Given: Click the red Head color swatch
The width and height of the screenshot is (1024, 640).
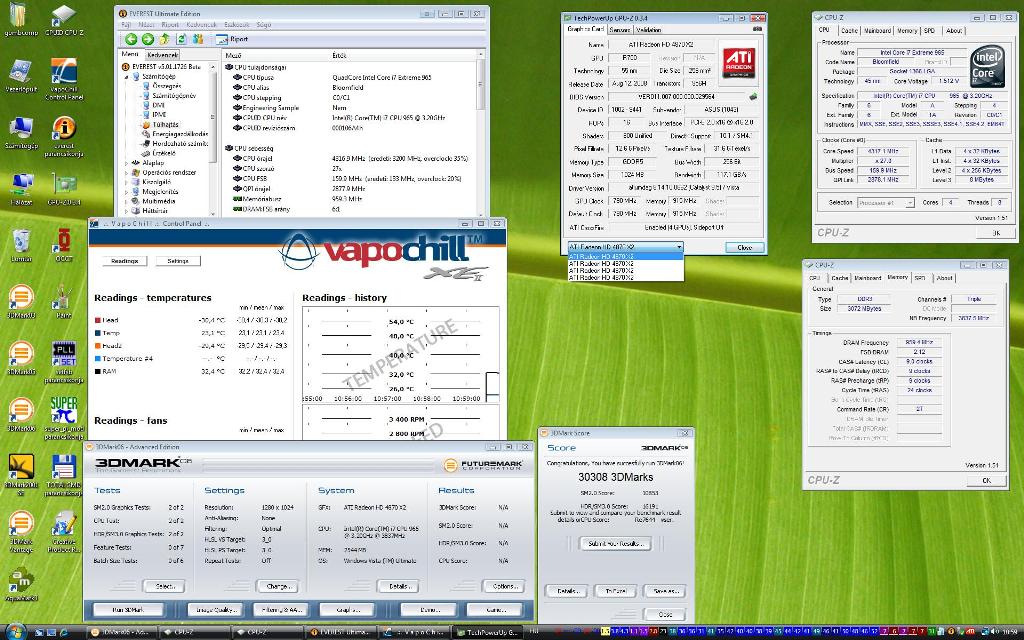Looking at the screenshot, I should (97, 320).
